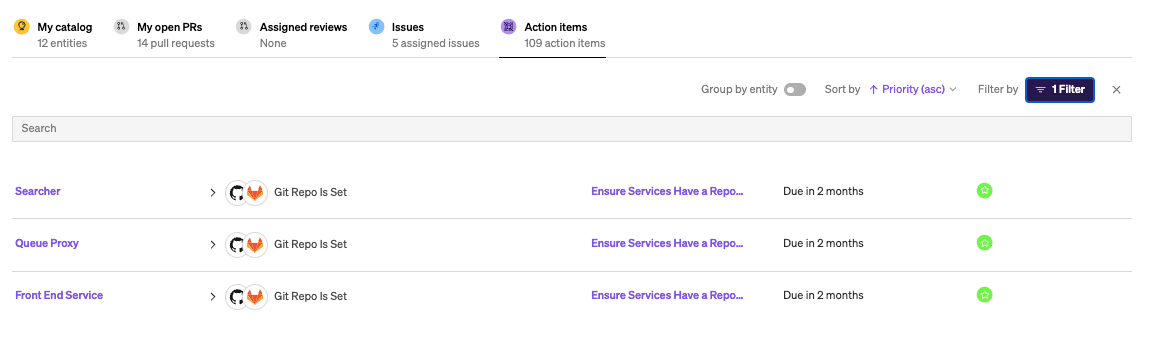
Task: Click the Search input field
Action: coord(571,129)
